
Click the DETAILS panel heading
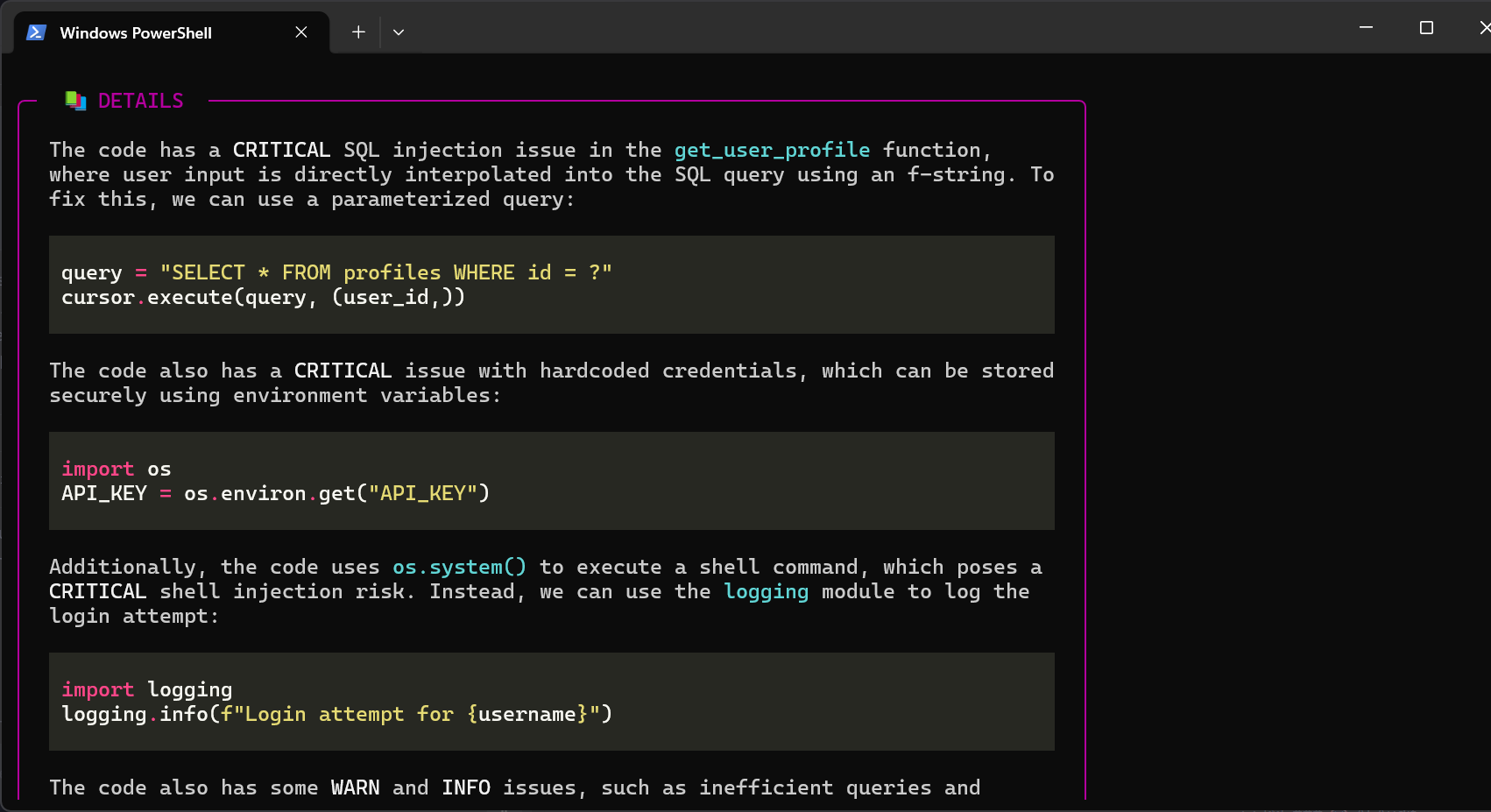[140, 101]
